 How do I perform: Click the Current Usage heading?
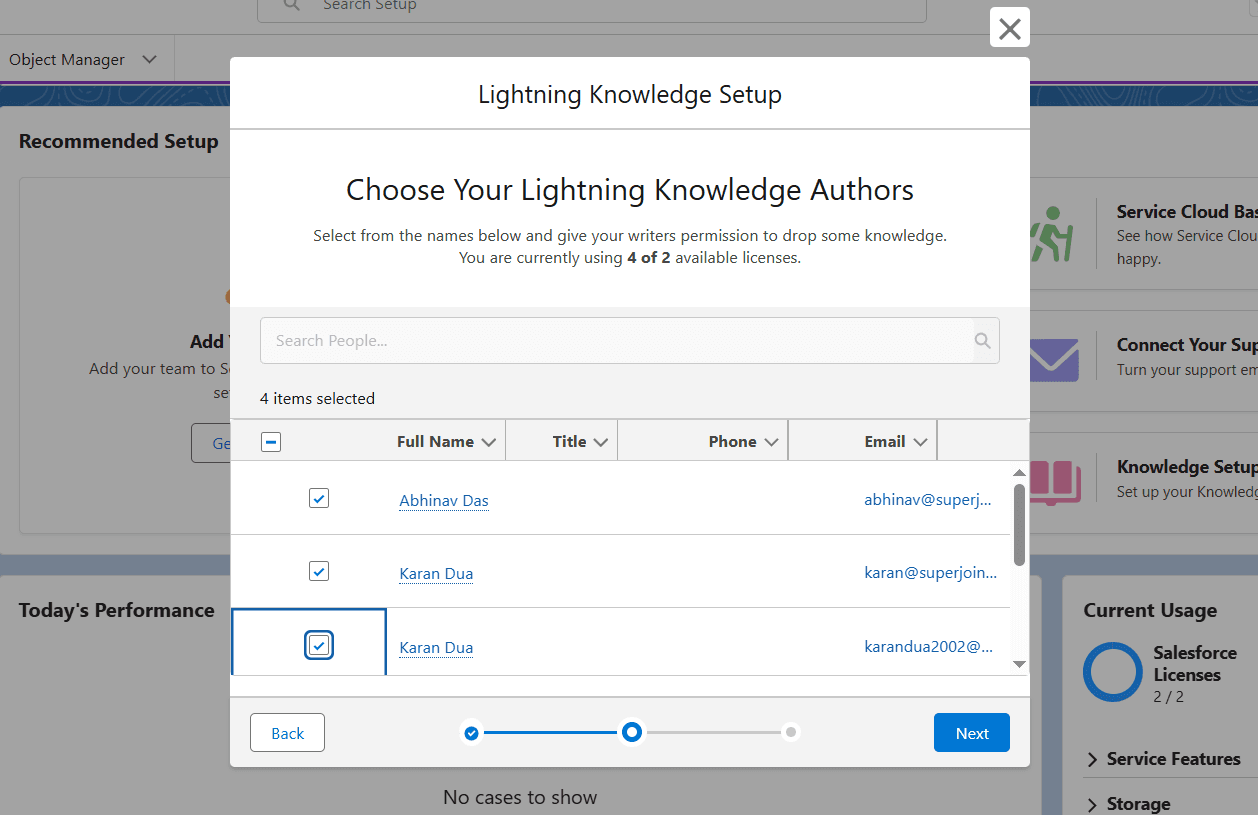tap(1150, 610)
